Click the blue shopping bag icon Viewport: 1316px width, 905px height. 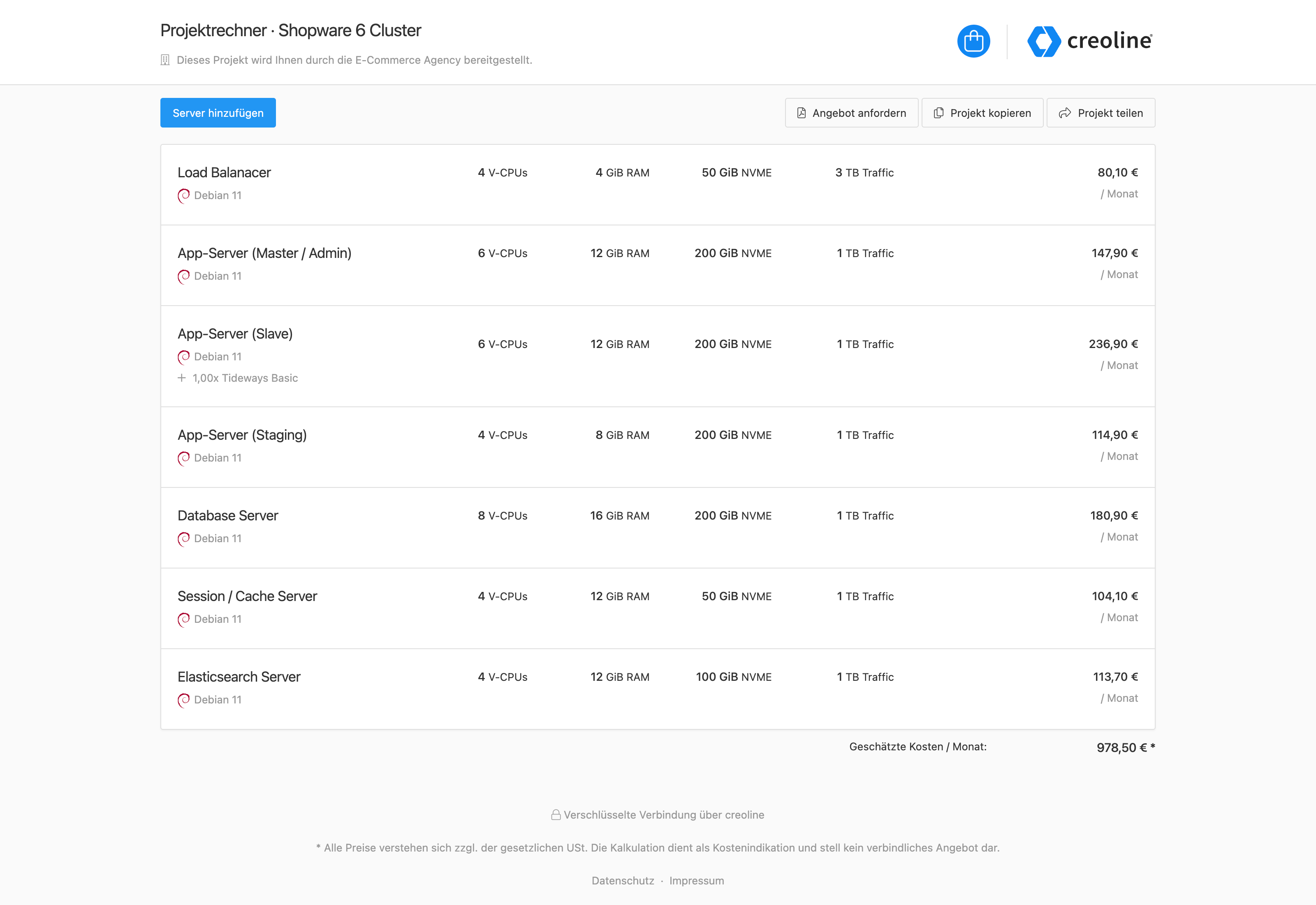click(x=973, y=42)
